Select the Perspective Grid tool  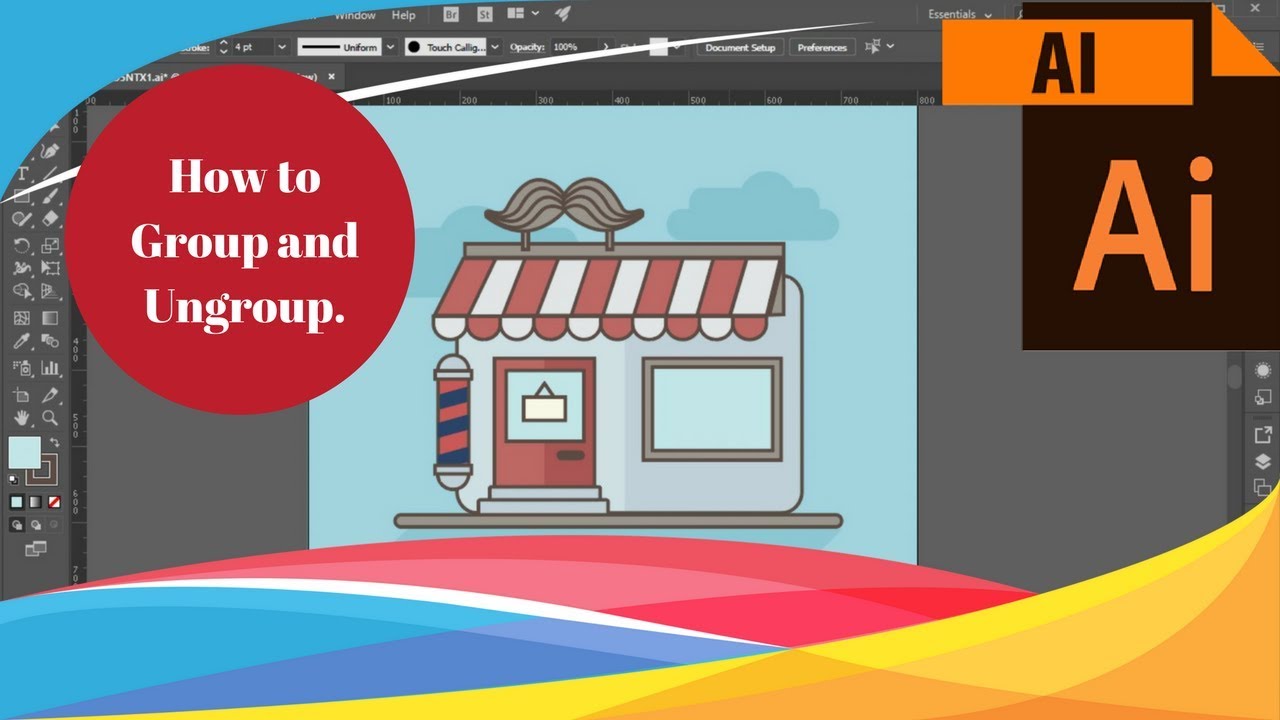pos(49,291)
